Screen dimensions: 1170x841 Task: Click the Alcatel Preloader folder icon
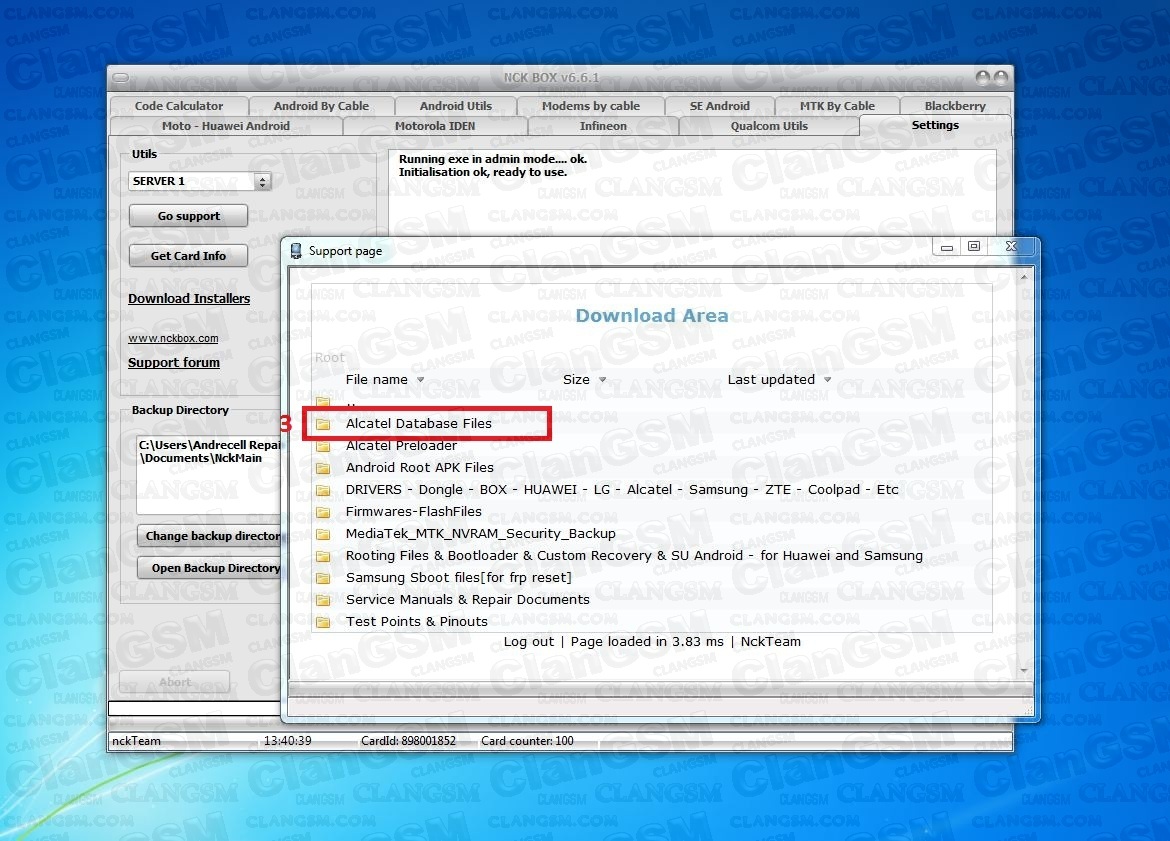tap(323, 446)
